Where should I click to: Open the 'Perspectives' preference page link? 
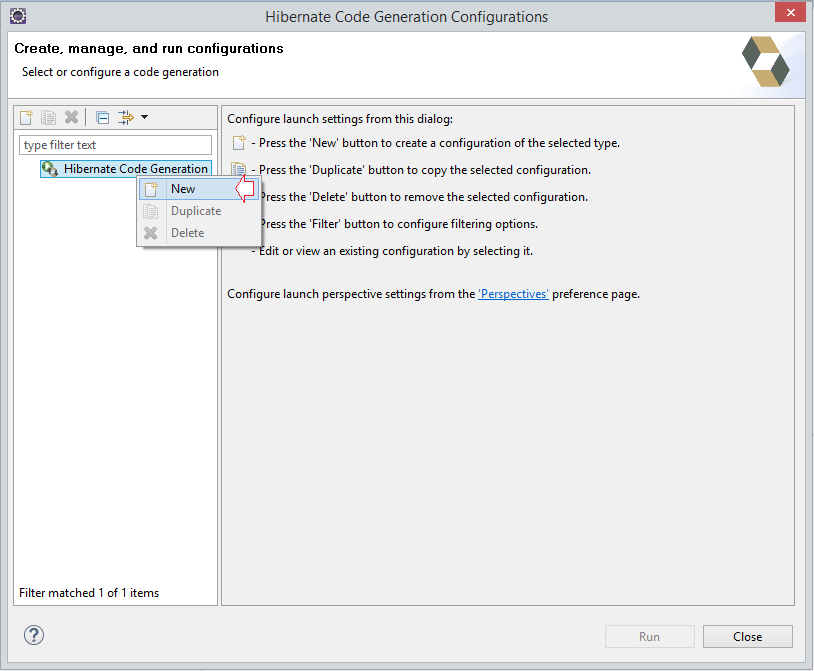pos(513,293)
